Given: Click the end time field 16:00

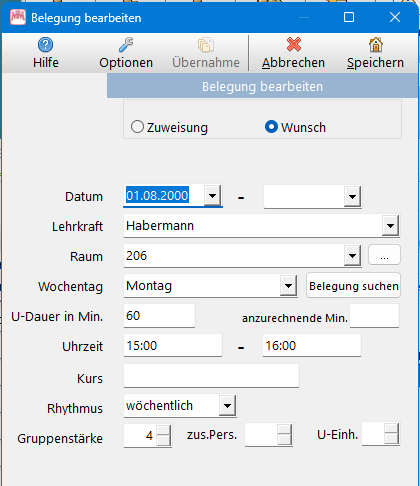Looking at the screenshot, I should [312, 345].
